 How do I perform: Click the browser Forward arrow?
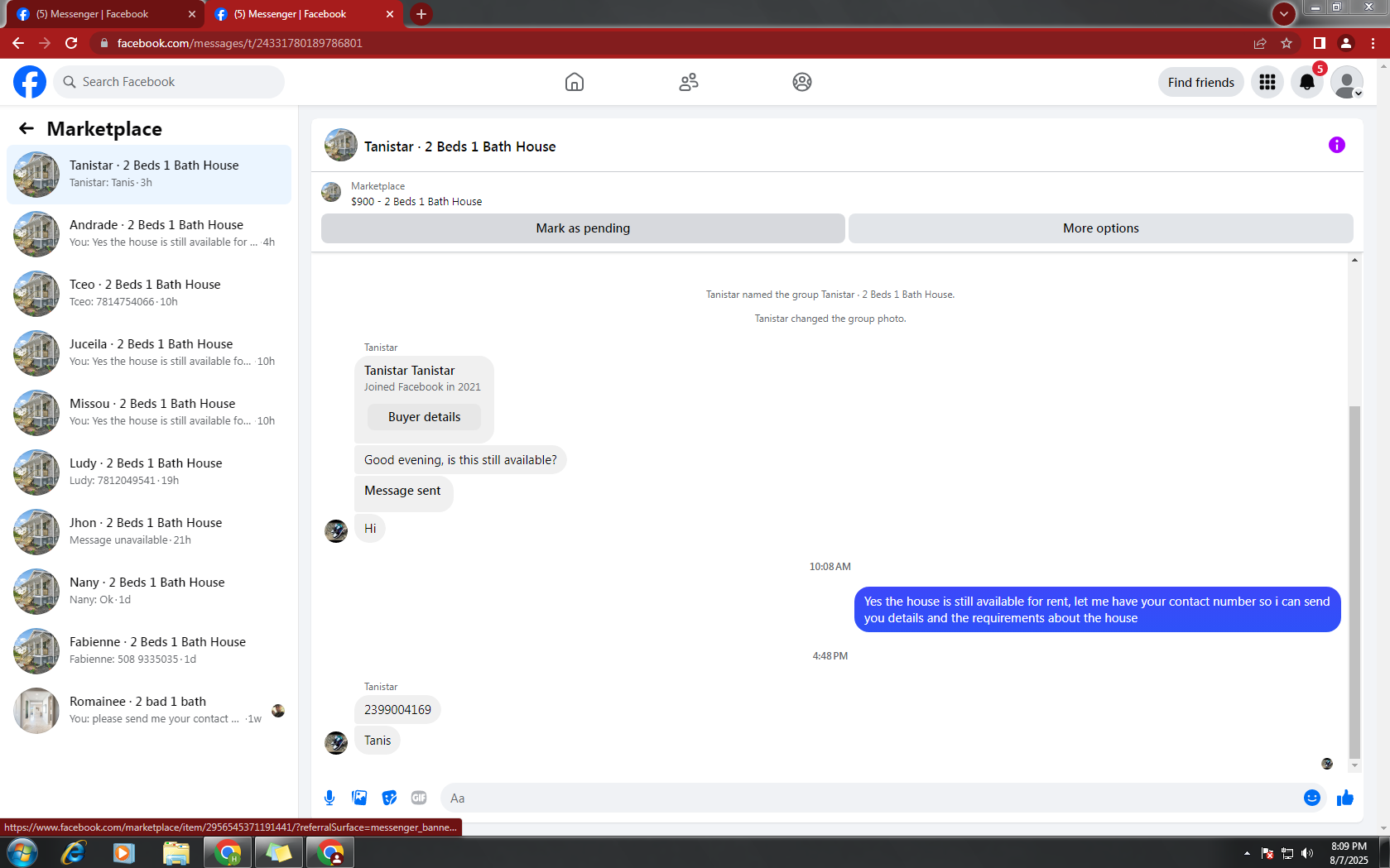[45, 43]
